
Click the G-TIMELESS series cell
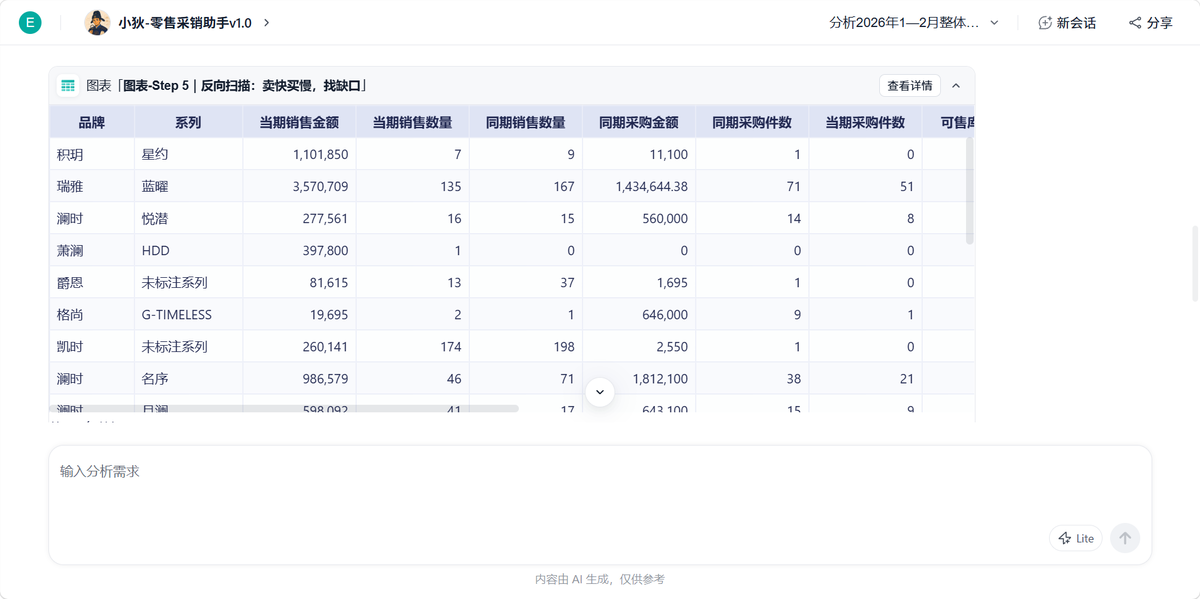[x=188, y=314]
